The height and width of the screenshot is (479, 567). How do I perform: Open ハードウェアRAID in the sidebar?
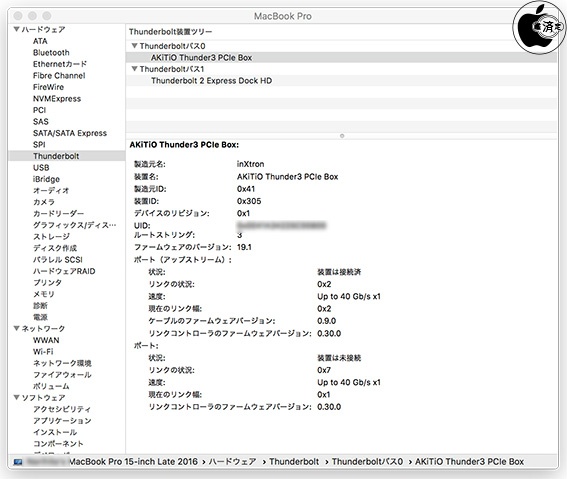tap(64, 271)
